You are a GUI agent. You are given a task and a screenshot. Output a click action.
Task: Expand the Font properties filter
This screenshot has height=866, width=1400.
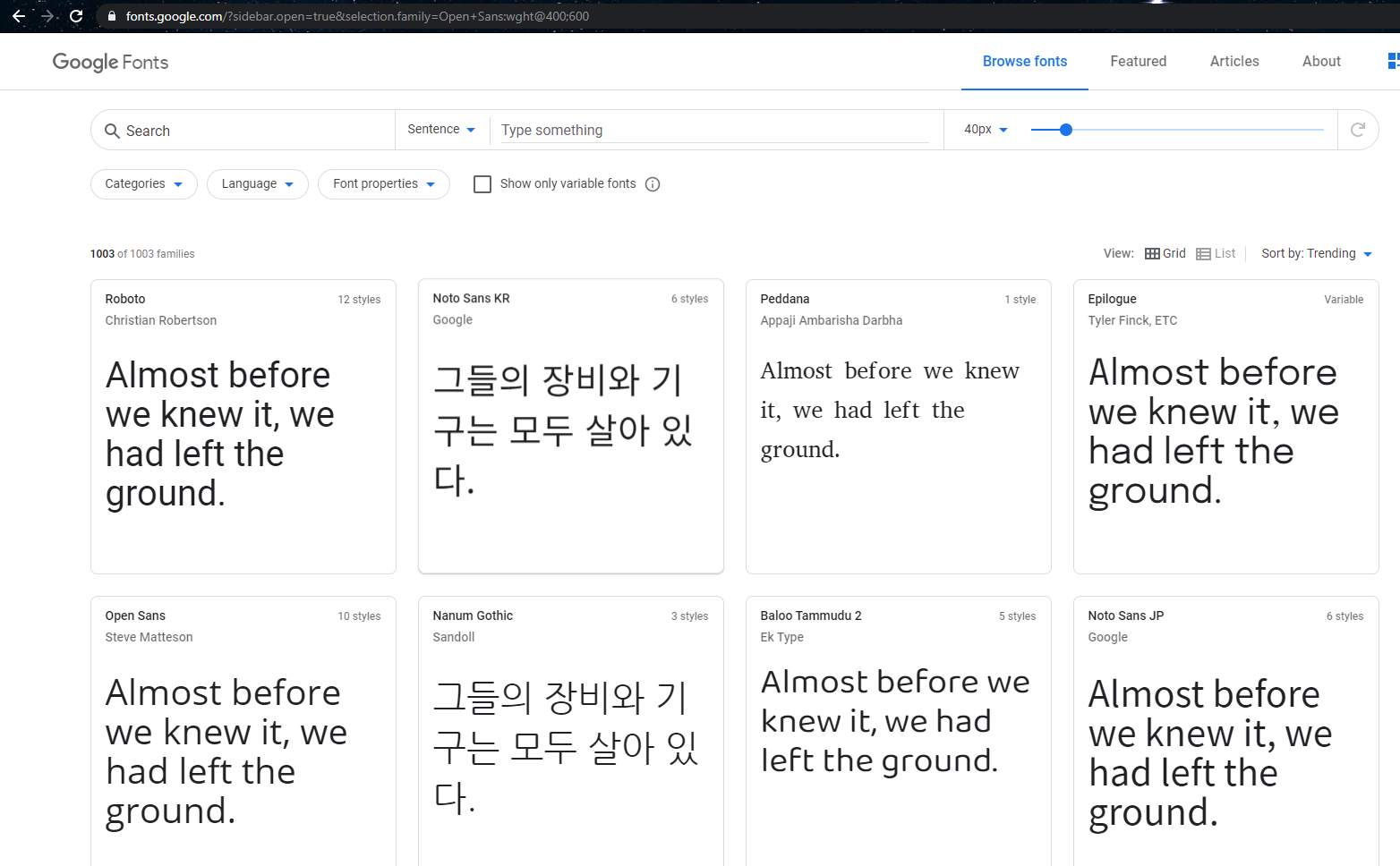coord(384,184)
